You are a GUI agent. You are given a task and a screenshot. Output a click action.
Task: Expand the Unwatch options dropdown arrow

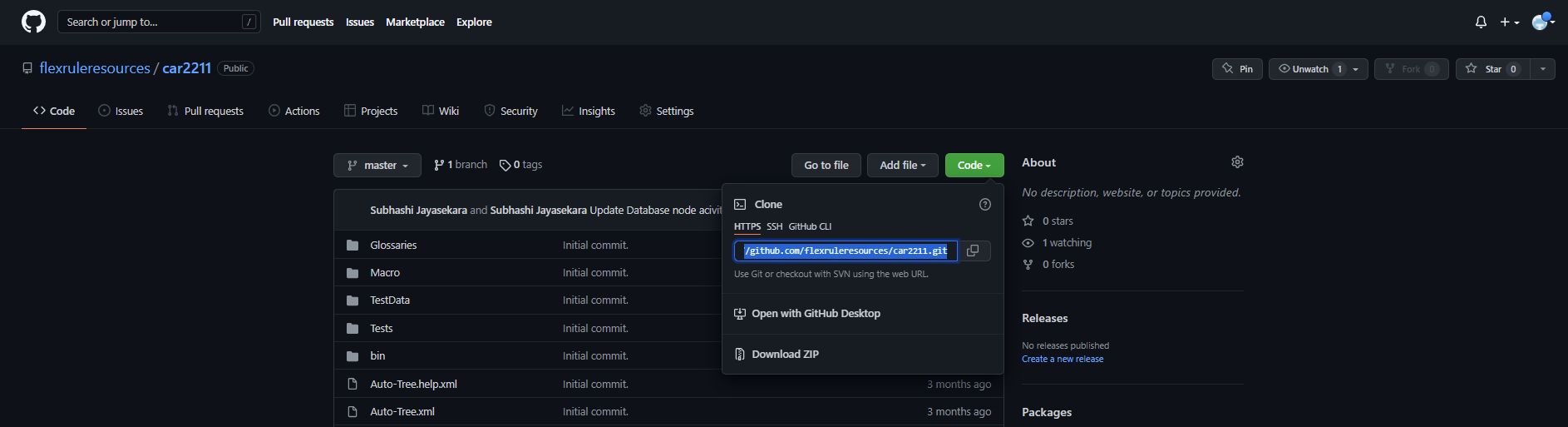pyautogui.click(x=1356, y=69)
